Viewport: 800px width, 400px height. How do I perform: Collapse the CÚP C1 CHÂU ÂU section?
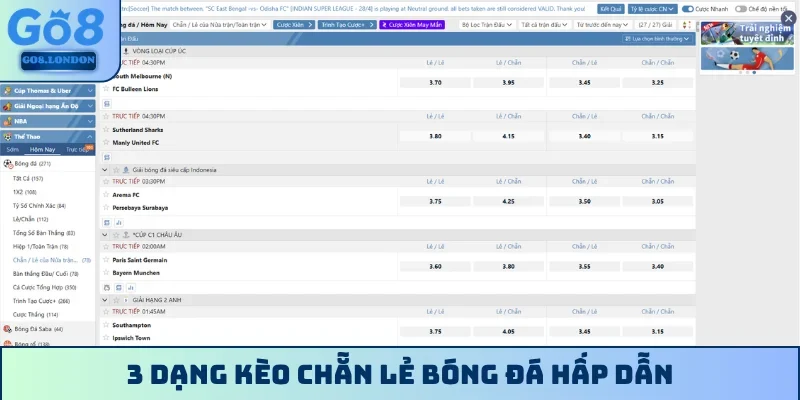105,235
